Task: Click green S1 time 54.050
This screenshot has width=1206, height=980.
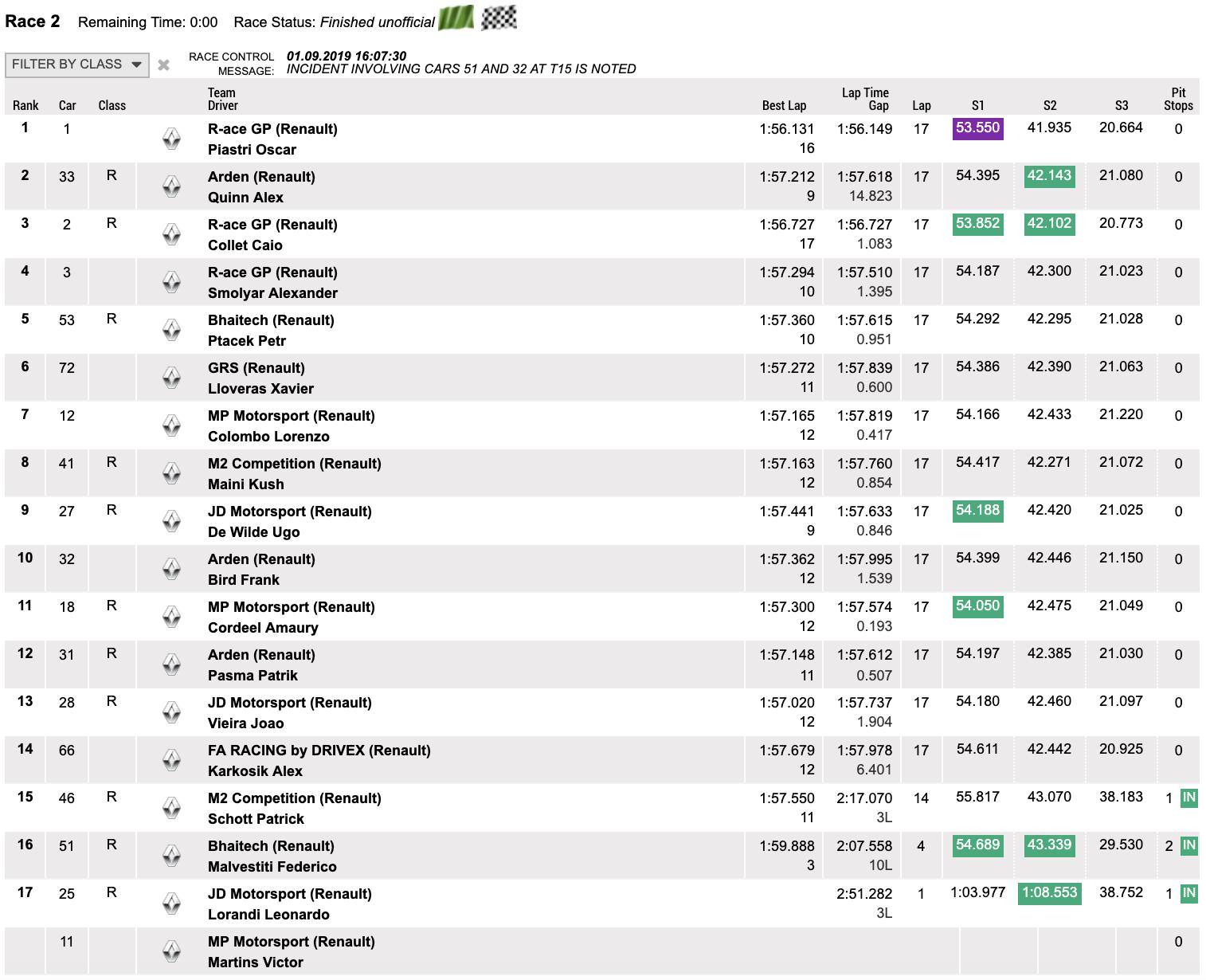Action: click(978, 606)
